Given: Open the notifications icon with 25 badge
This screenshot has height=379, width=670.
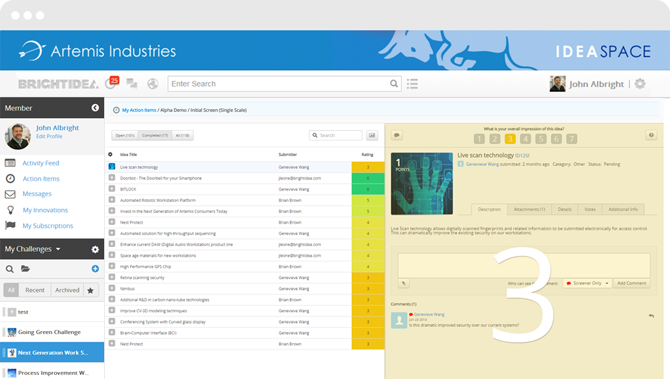Looking at the screenshot, I should point(112,83).
